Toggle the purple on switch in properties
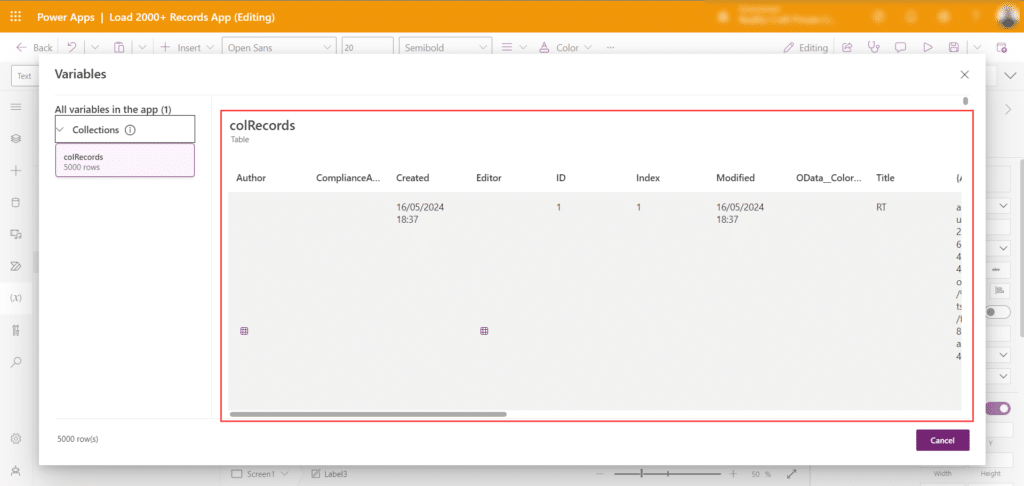1024x486 pixels. point(997,408)
